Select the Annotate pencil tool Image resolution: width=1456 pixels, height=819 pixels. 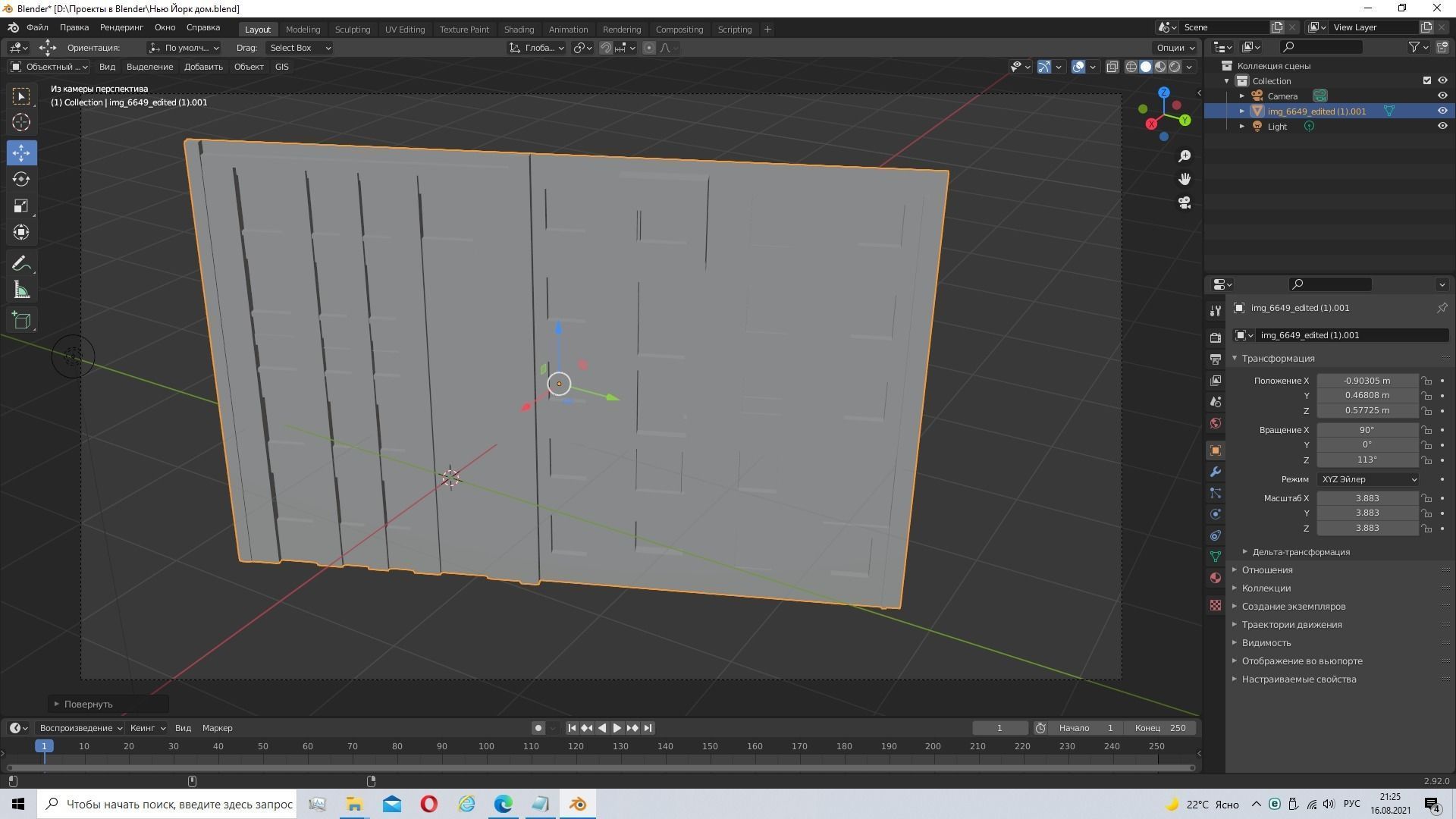[x=21, y=264]
